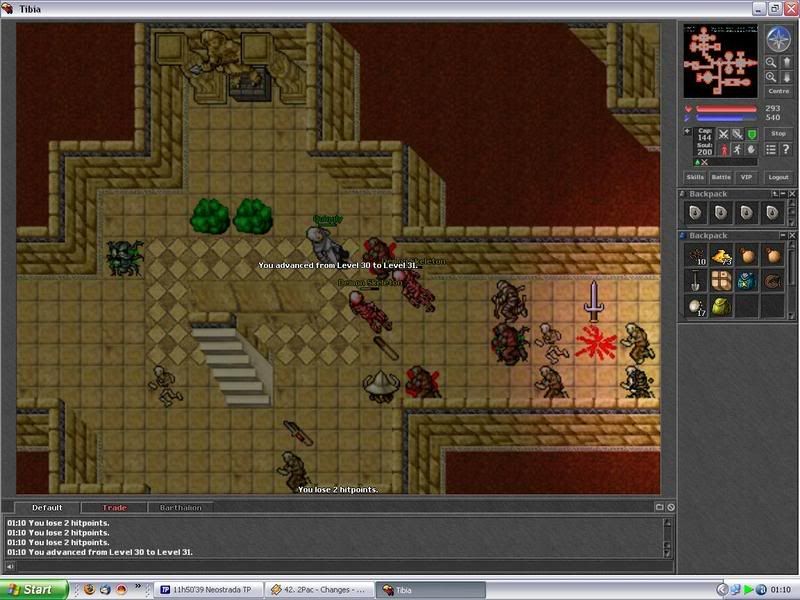Switch to 2Pac - Changes taskbar window
800x600 pixels.
click(x=319, y=590)
